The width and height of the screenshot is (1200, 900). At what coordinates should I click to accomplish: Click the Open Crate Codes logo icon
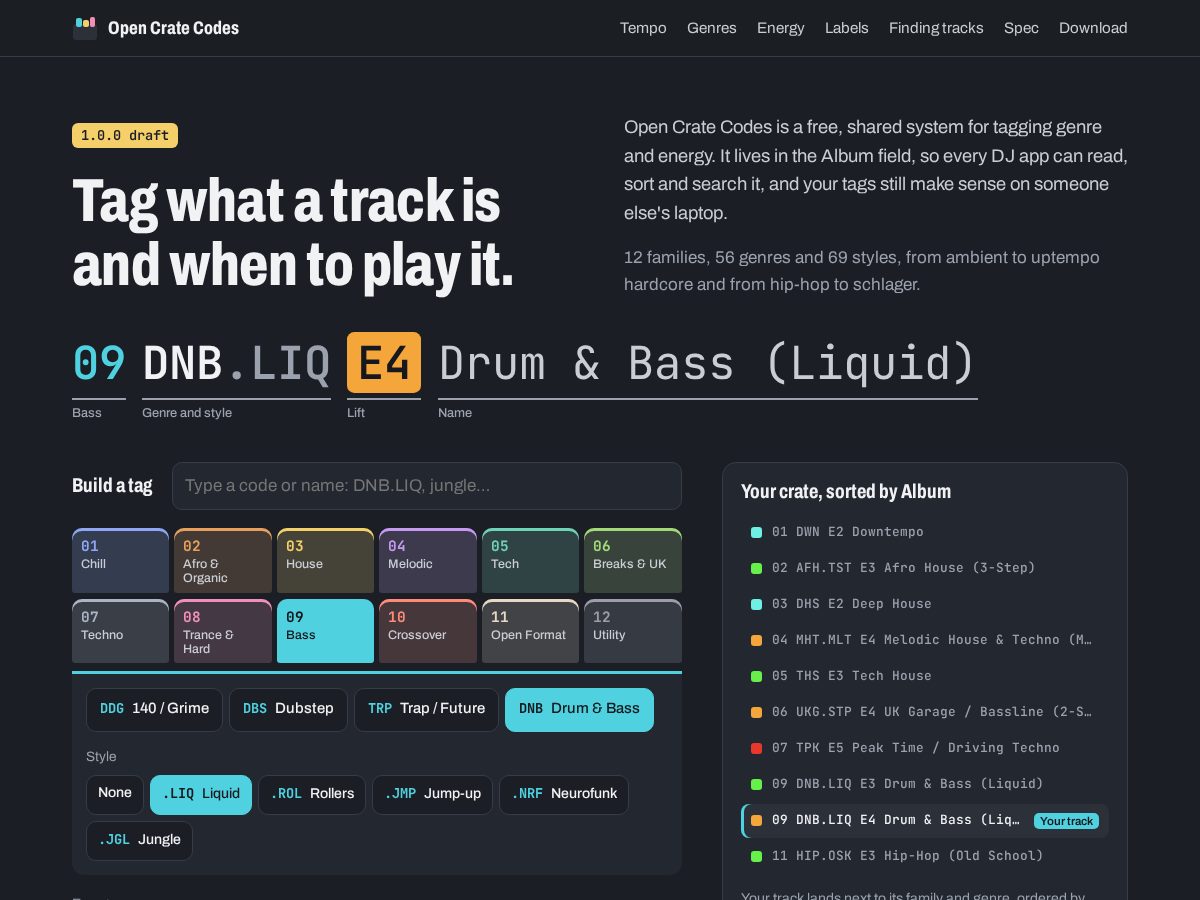click(x=85, y=28)
